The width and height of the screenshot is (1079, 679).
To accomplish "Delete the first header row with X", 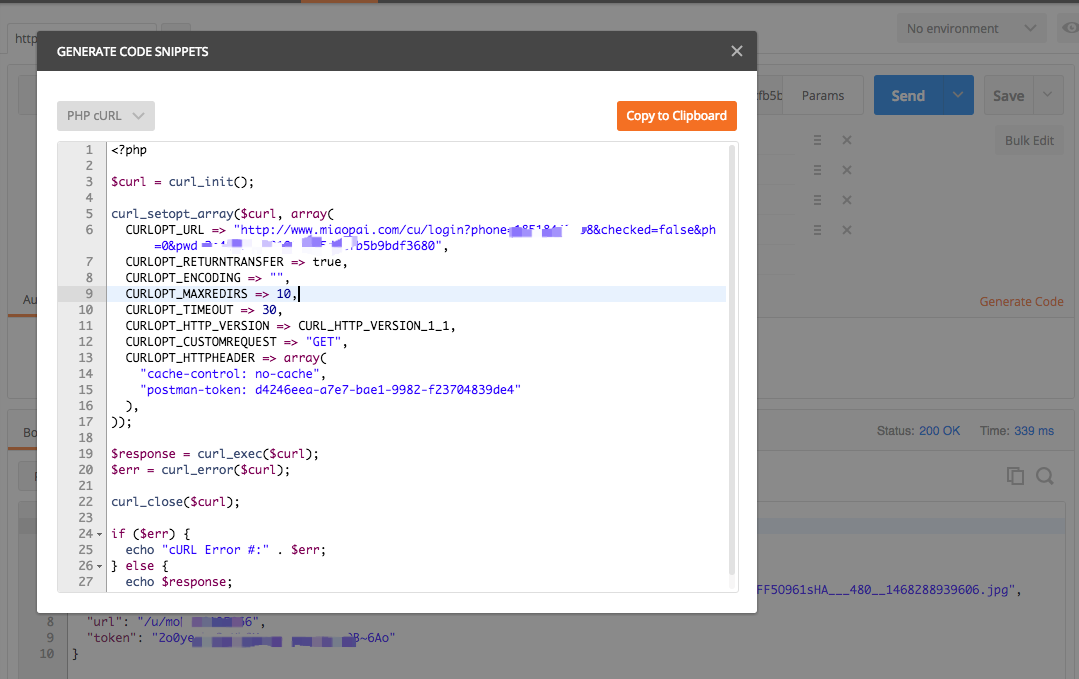I will 847,141.
